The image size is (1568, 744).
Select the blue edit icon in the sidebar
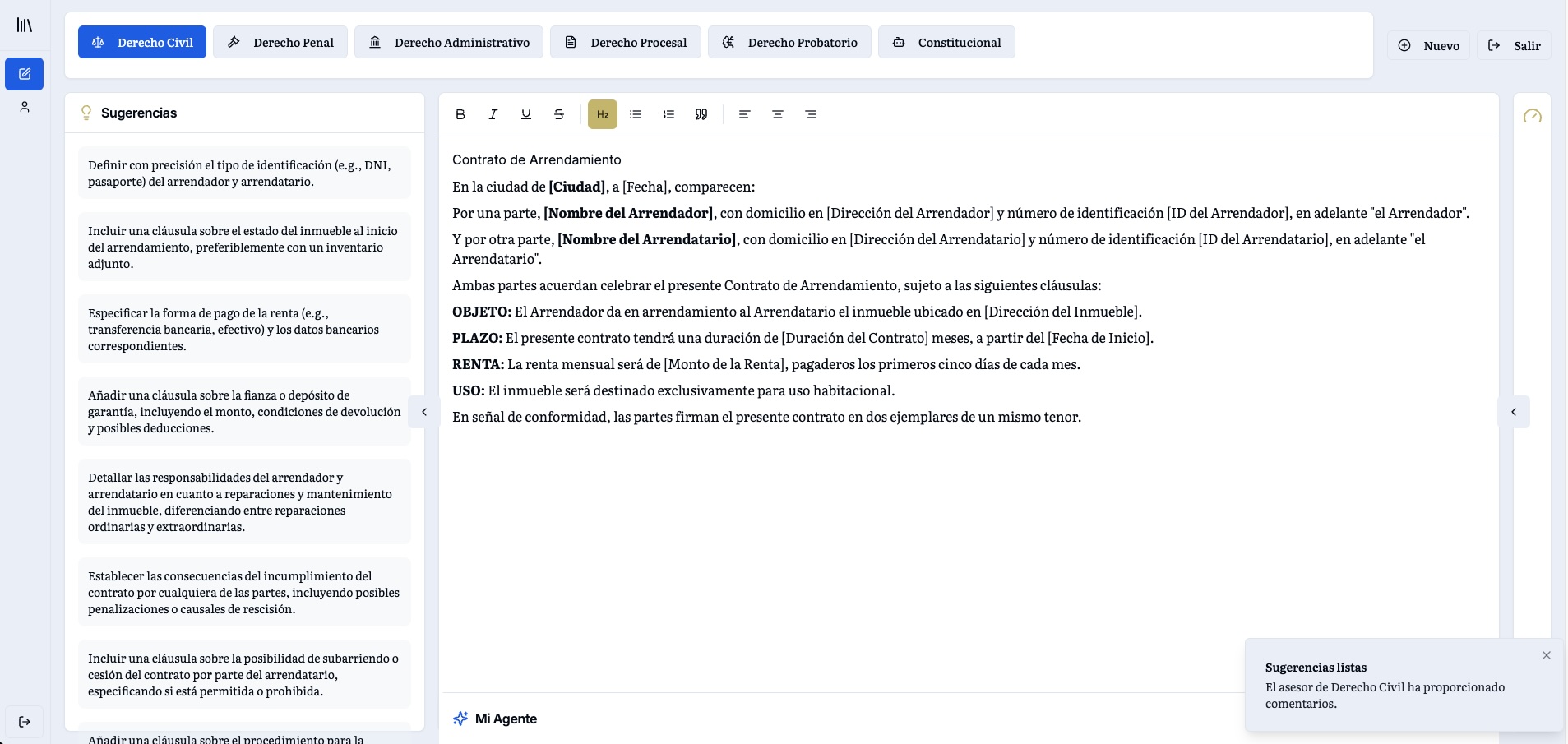24,73
